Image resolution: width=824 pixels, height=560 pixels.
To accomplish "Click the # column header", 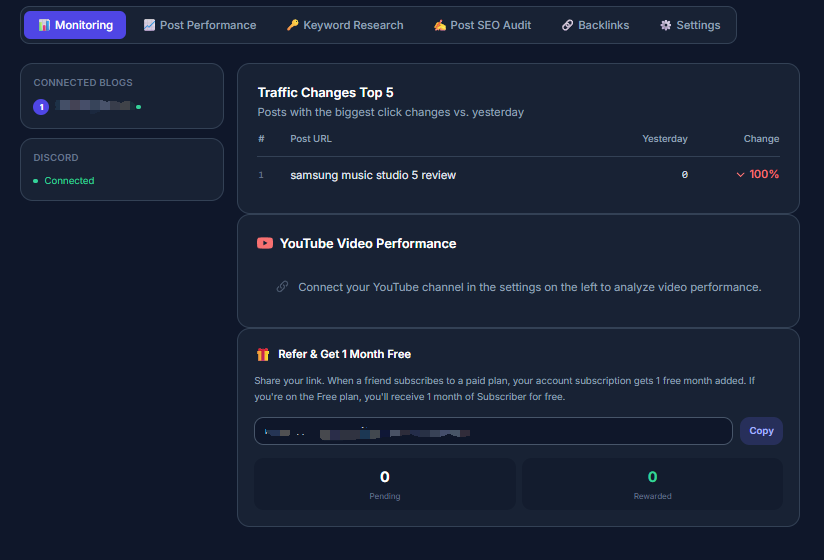I will click(x=261, y=139).
